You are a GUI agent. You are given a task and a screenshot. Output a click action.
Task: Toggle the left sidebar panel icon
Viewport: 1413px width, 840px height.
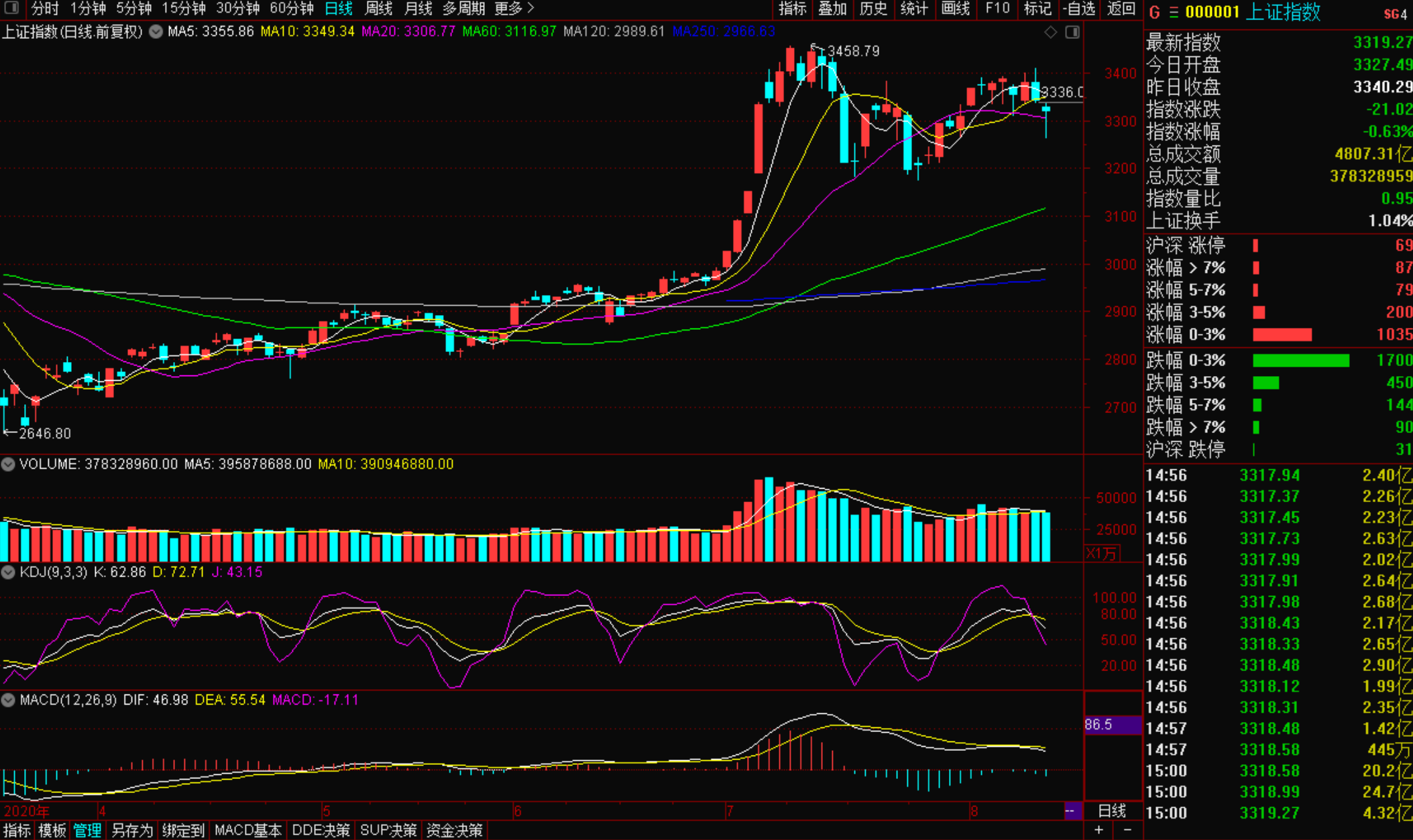click(x=12, y=9)
